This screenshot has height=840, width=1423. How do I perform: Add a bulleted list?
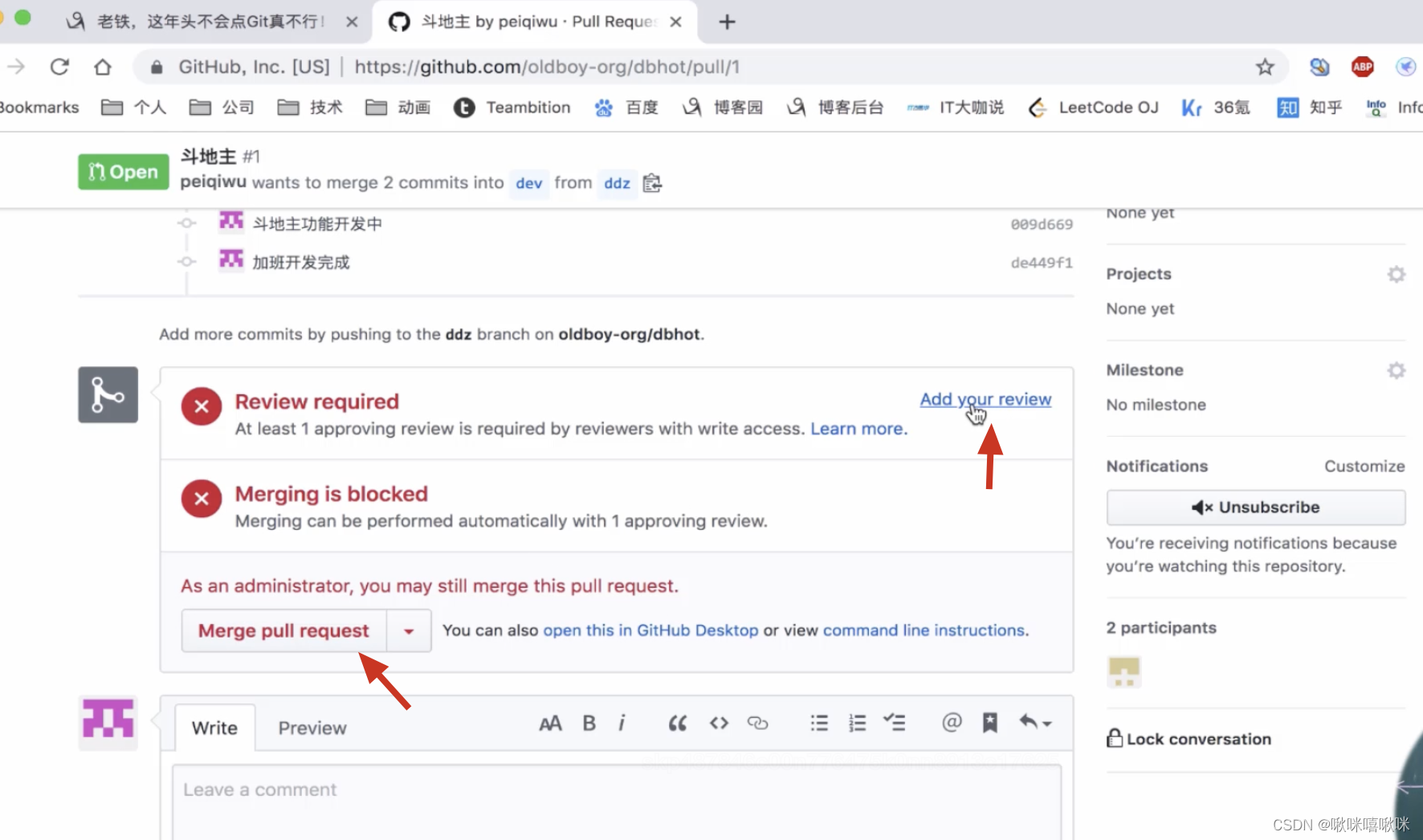pos(819,724)
